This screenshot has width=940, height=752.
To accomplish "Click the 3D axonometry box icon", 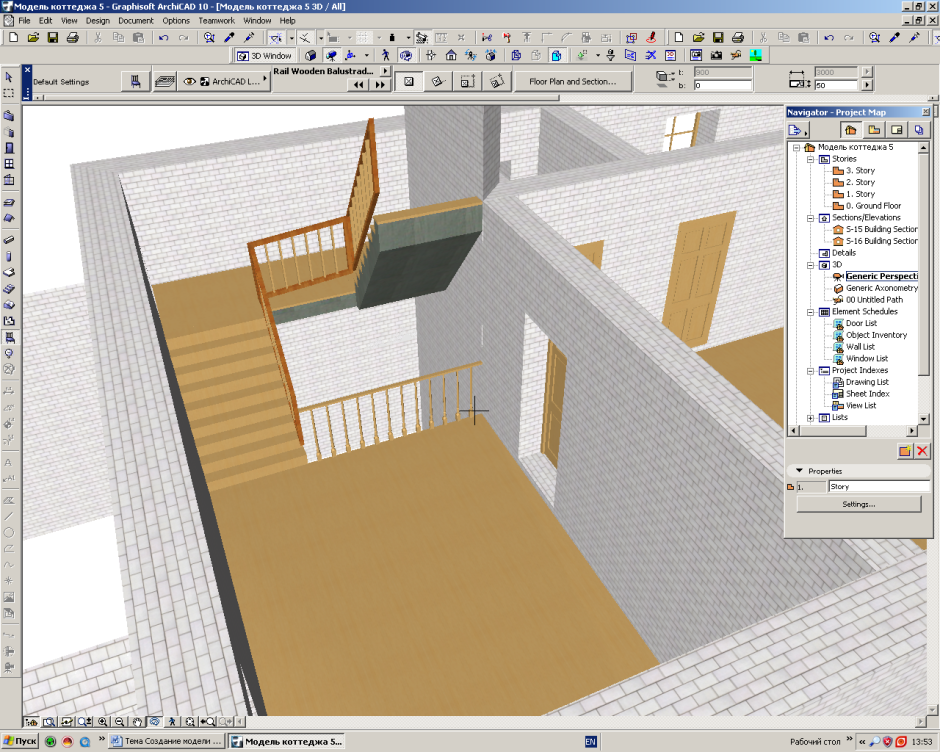I will [311, 56].
